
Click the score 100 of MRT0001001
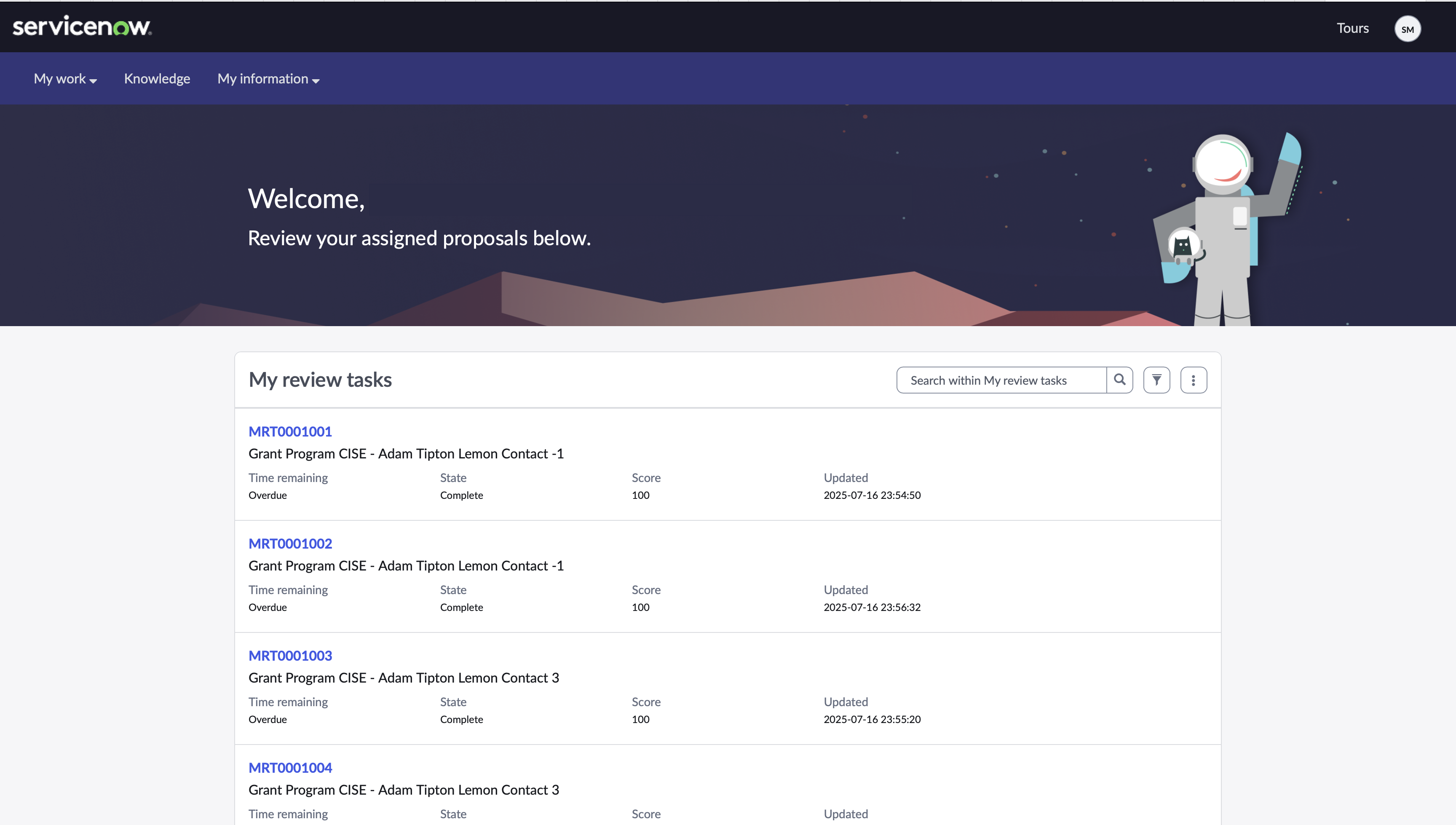tap(640, 495)
